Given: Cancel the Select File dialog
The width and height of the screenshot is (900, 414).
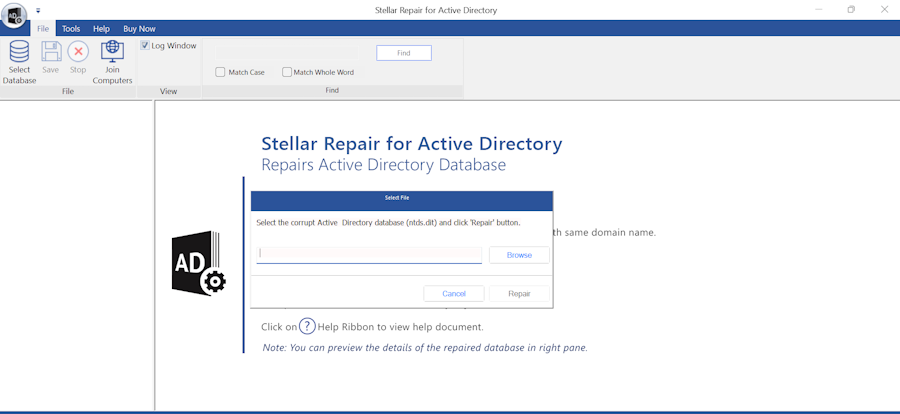Looking at the screenshot, I should [454, 293].
